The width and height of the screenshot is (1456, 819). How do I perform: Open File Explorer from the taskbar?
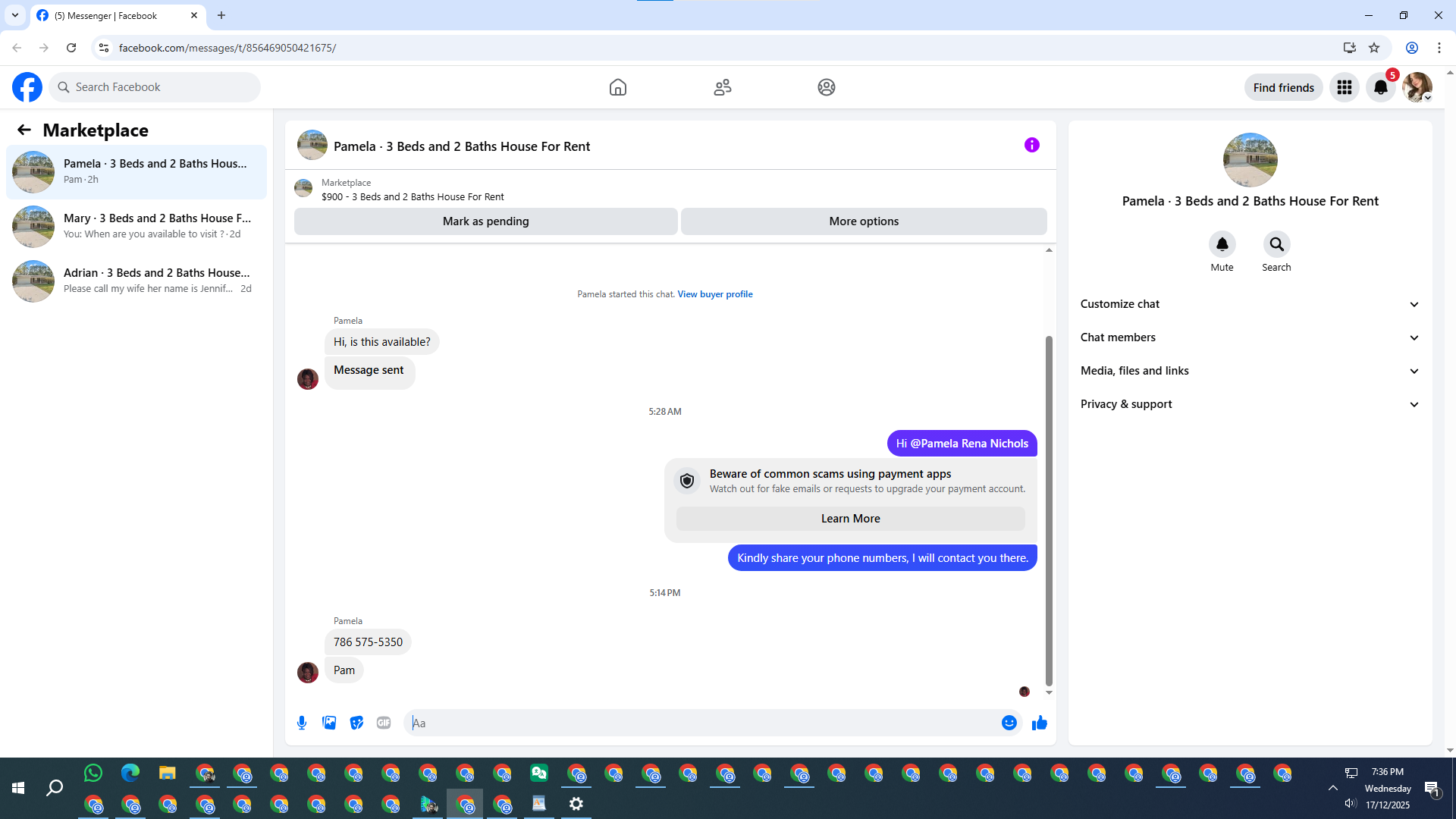click(168, 773)
